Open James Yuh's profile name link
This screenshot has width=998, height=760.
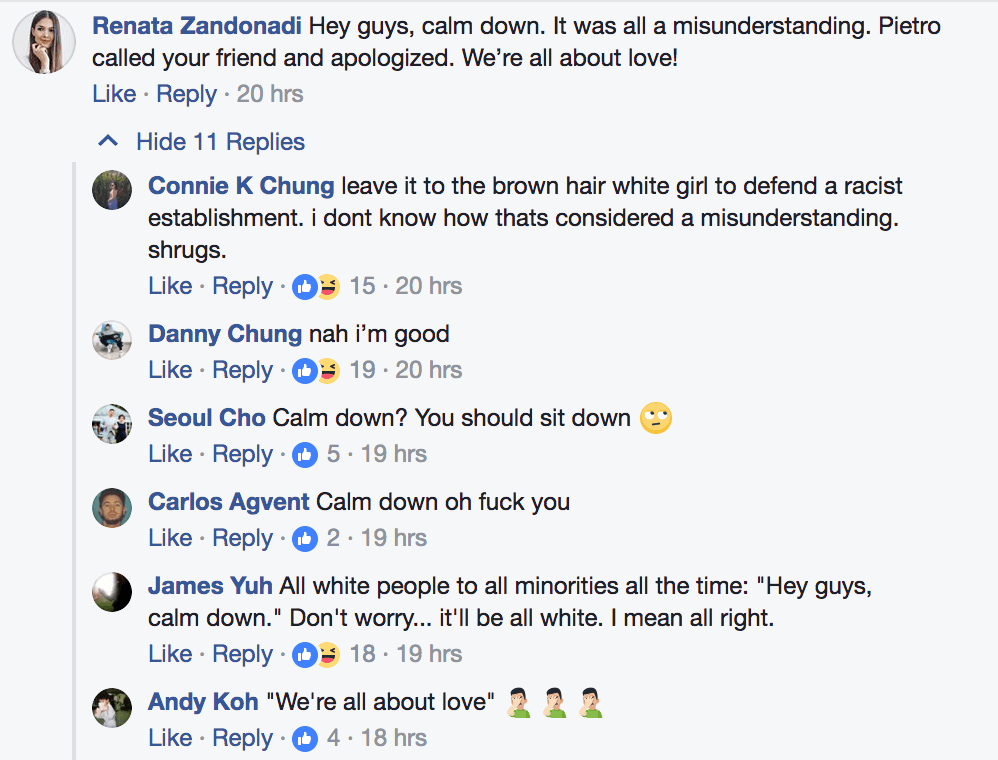point(211,586)
